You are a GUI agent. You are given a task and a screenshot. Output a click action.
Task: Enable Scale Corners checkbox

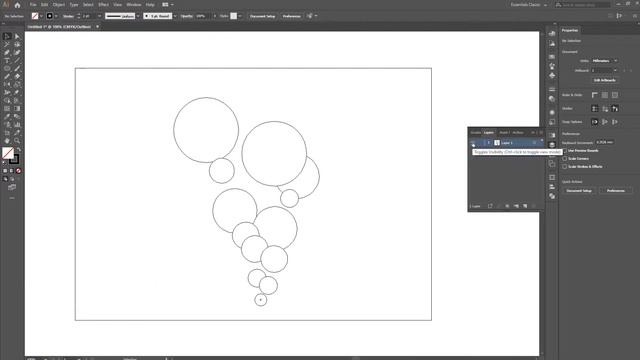pos(564,158)
